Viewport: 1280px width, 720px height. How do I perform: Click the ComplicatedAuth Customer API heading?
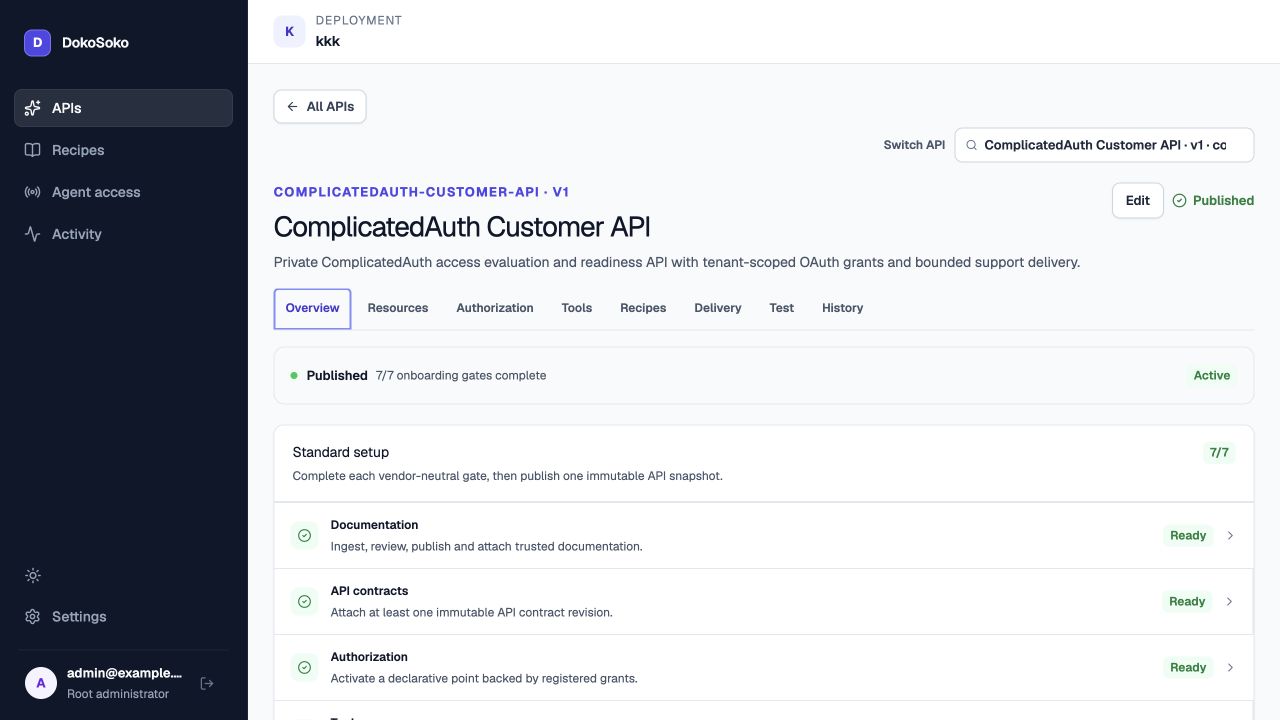click(x=462, y=227)
